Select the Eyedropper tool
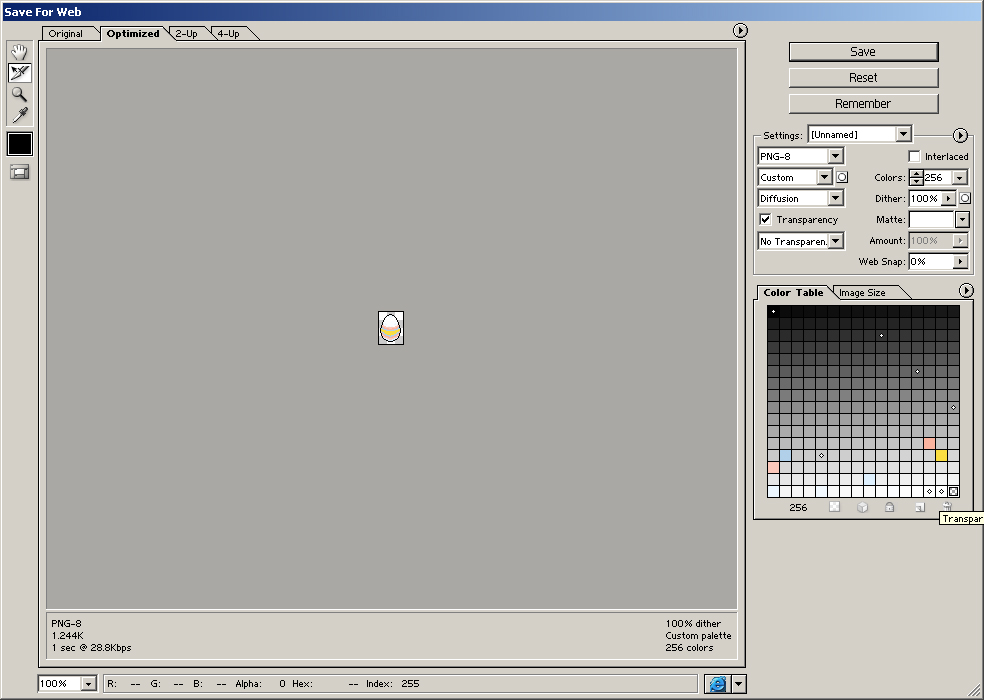The height and width of the screenshot is (700, 984). tap(19, 115)
